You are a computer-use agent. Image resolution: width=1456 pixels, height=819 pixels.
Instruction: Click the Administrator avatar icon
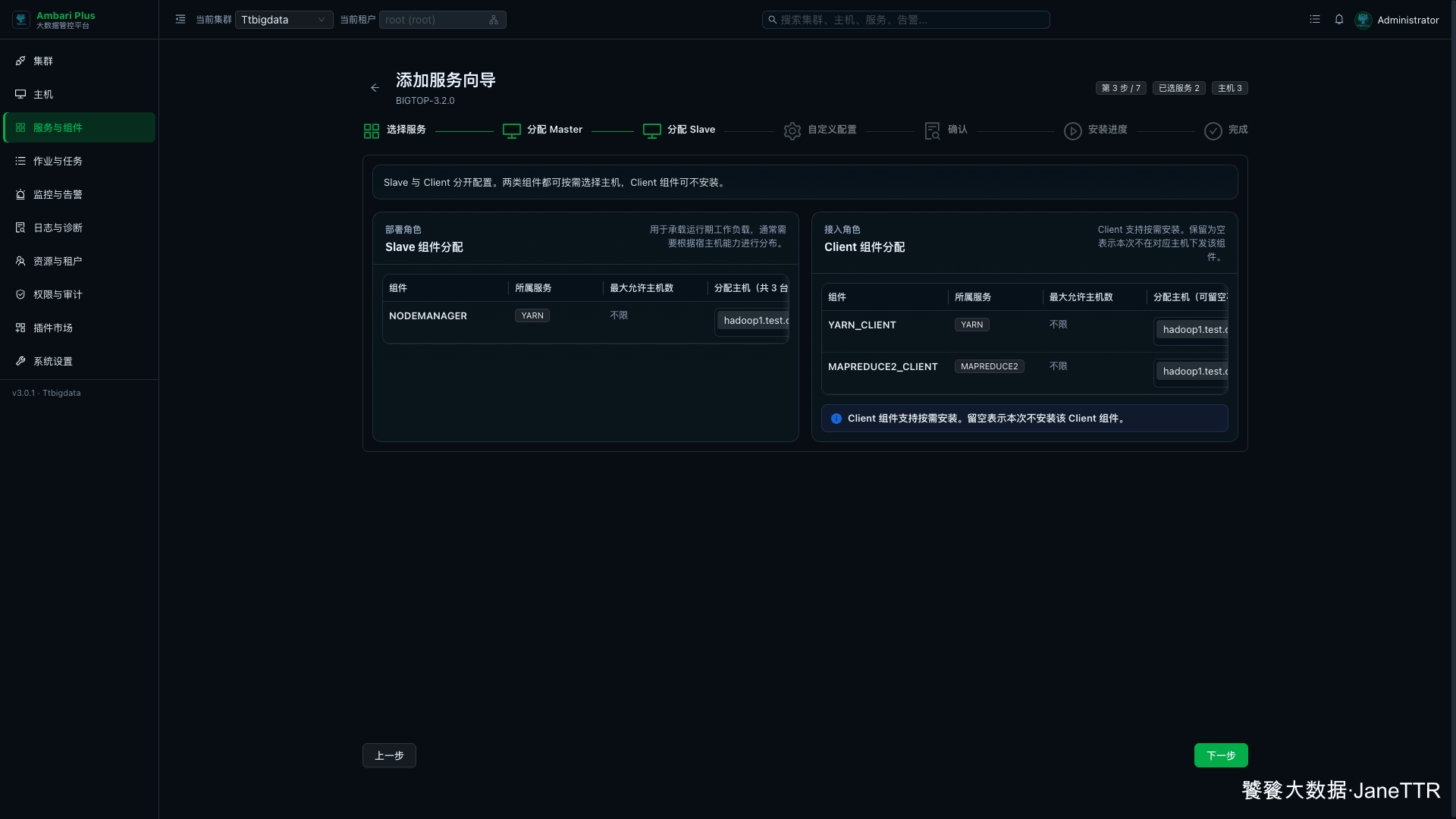pyautogui.click(x=1363, y=20)
